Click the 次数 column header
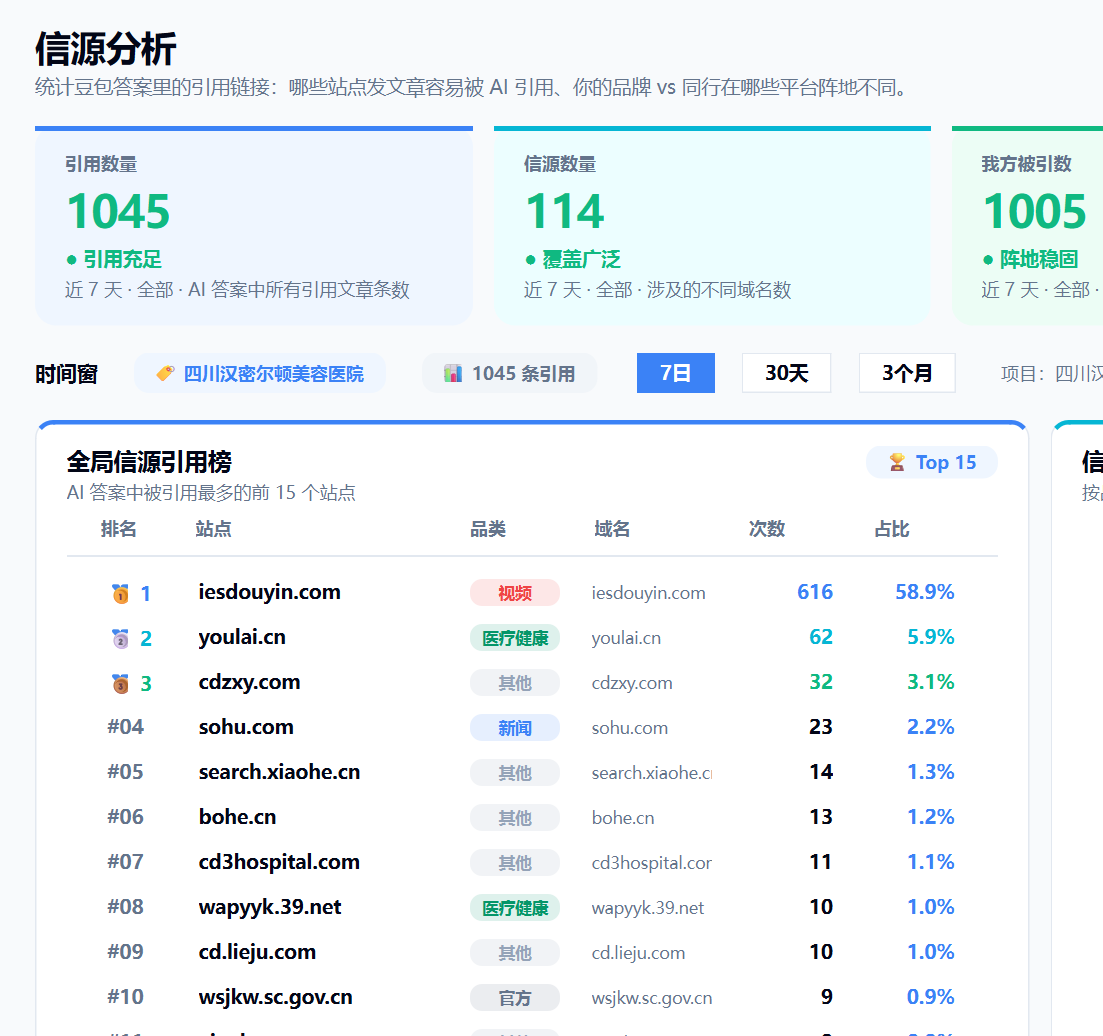Image resolution: width=1103 pixels, height=1036 pixels. (766, 528)
